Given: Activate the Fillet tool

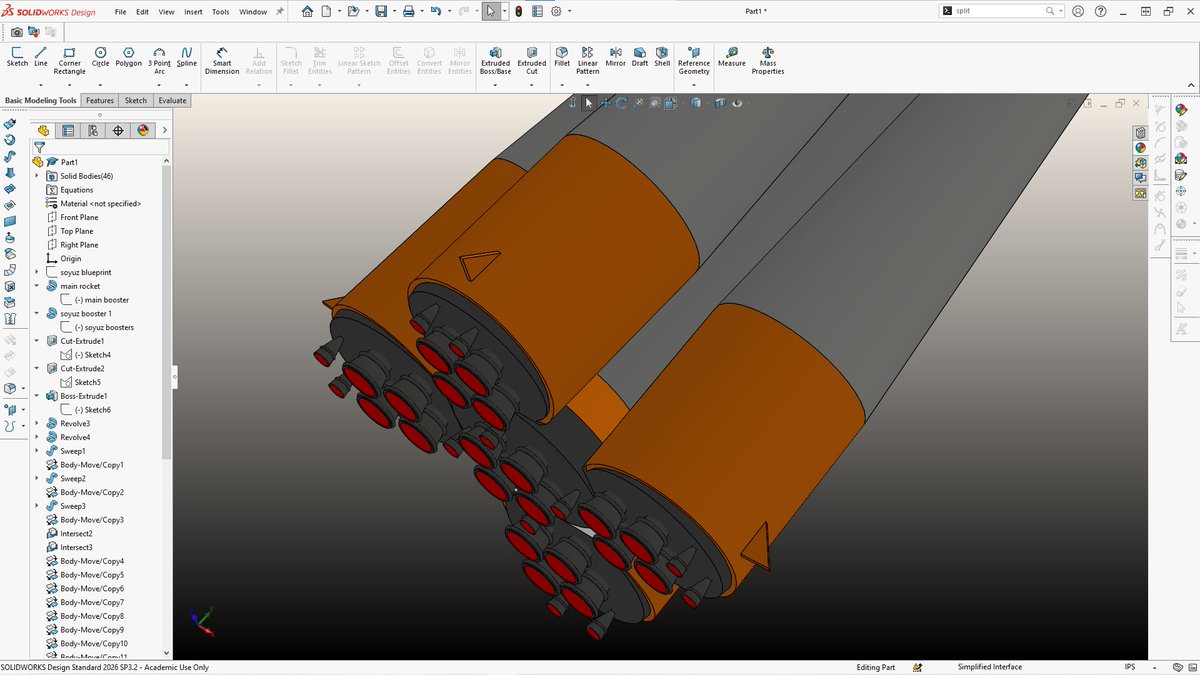Looking at the screenshot, I should 562,59.
